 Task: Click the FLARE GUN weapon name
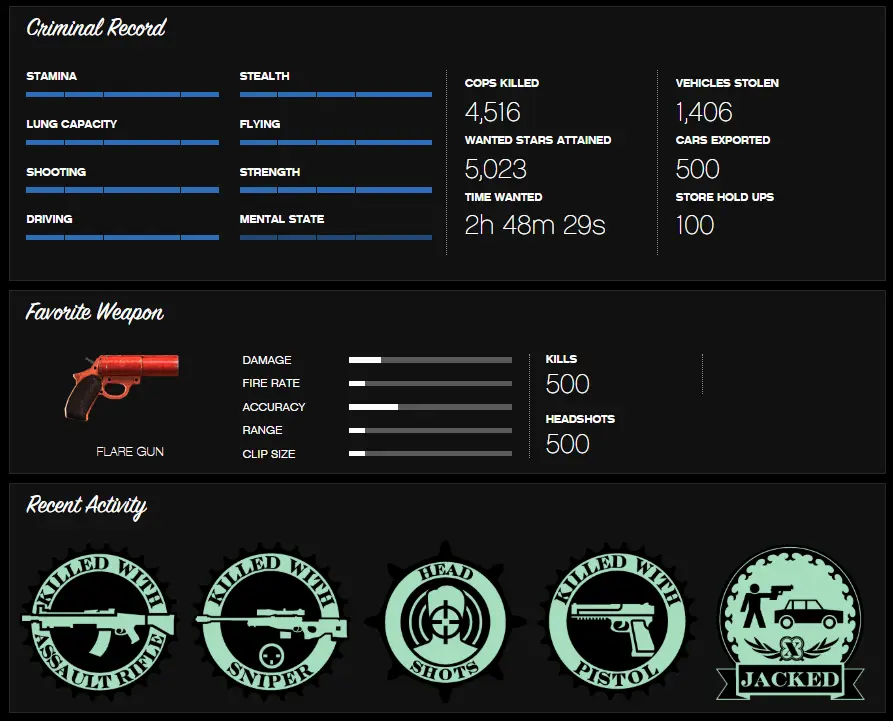(x=130, y=452)
